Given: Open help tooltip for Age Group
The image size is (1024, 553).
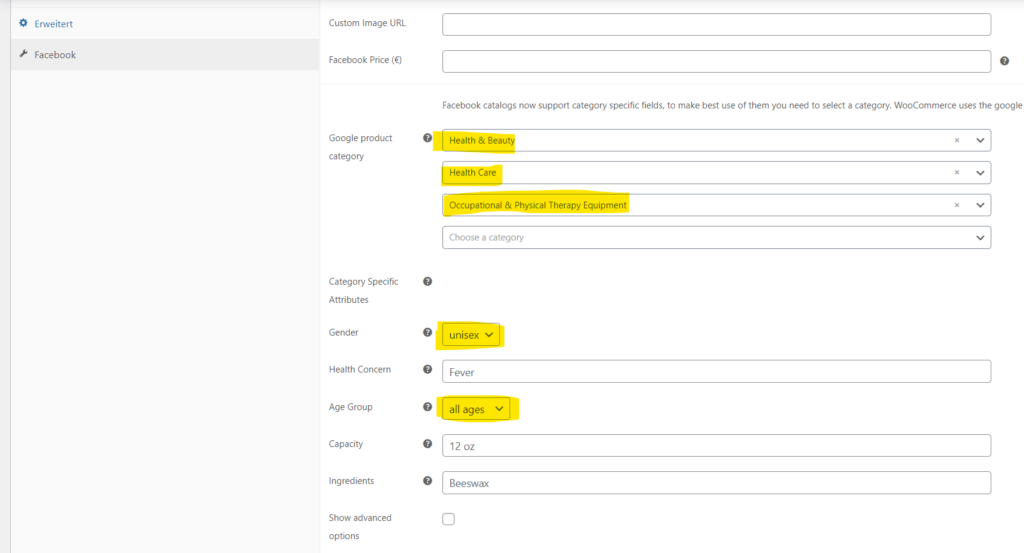Looking at the screenshot, I should (x=427, y=407).
